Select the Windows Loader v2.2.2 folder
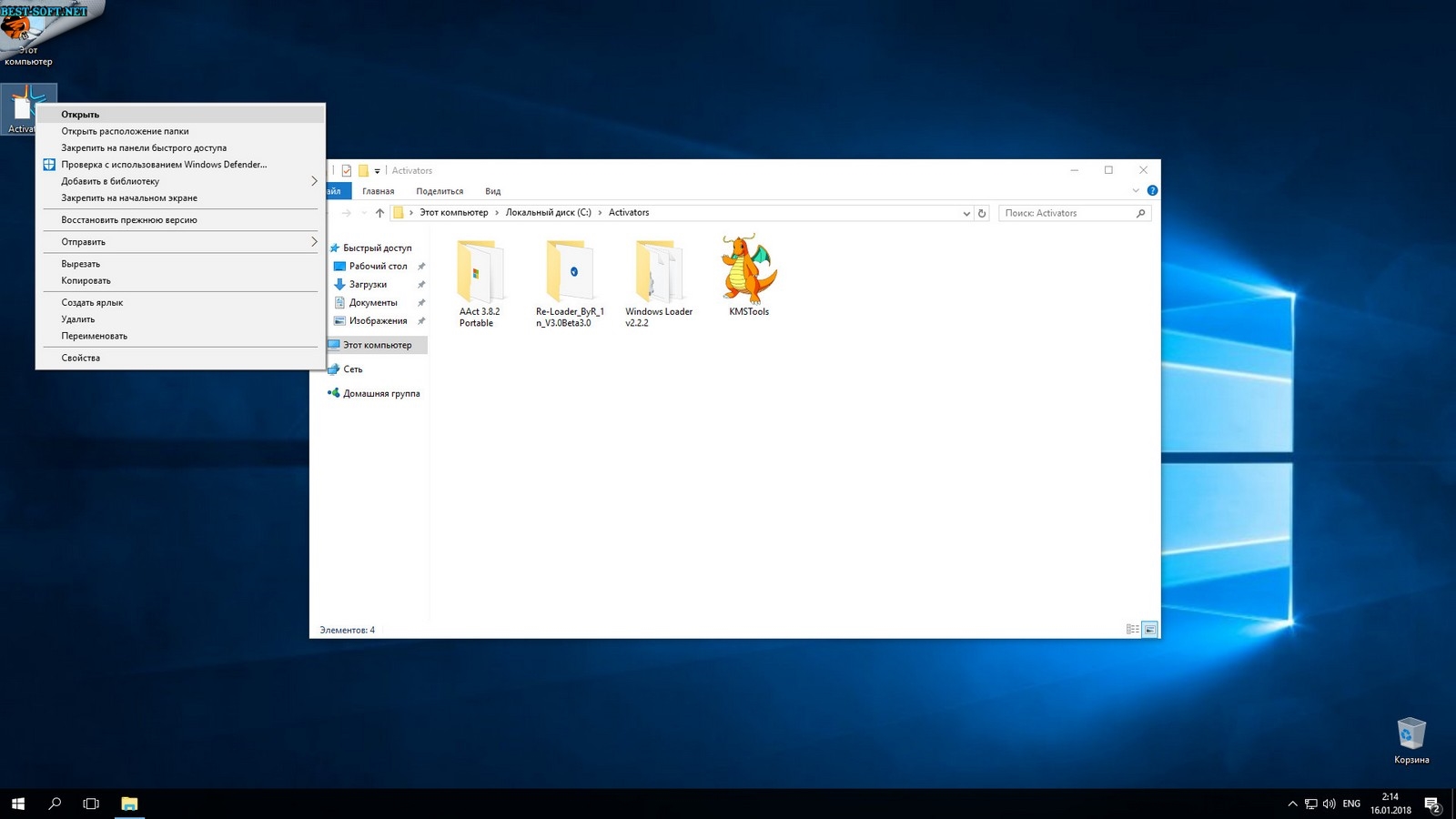Viewport: 1456px width, 819px height. [659, 282]
